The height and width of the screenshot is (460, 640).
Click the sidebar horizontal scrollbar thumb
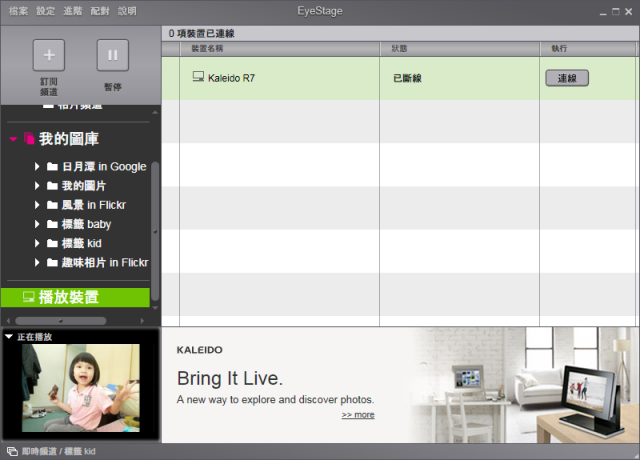pyautogui.click(x=60, y=321)
